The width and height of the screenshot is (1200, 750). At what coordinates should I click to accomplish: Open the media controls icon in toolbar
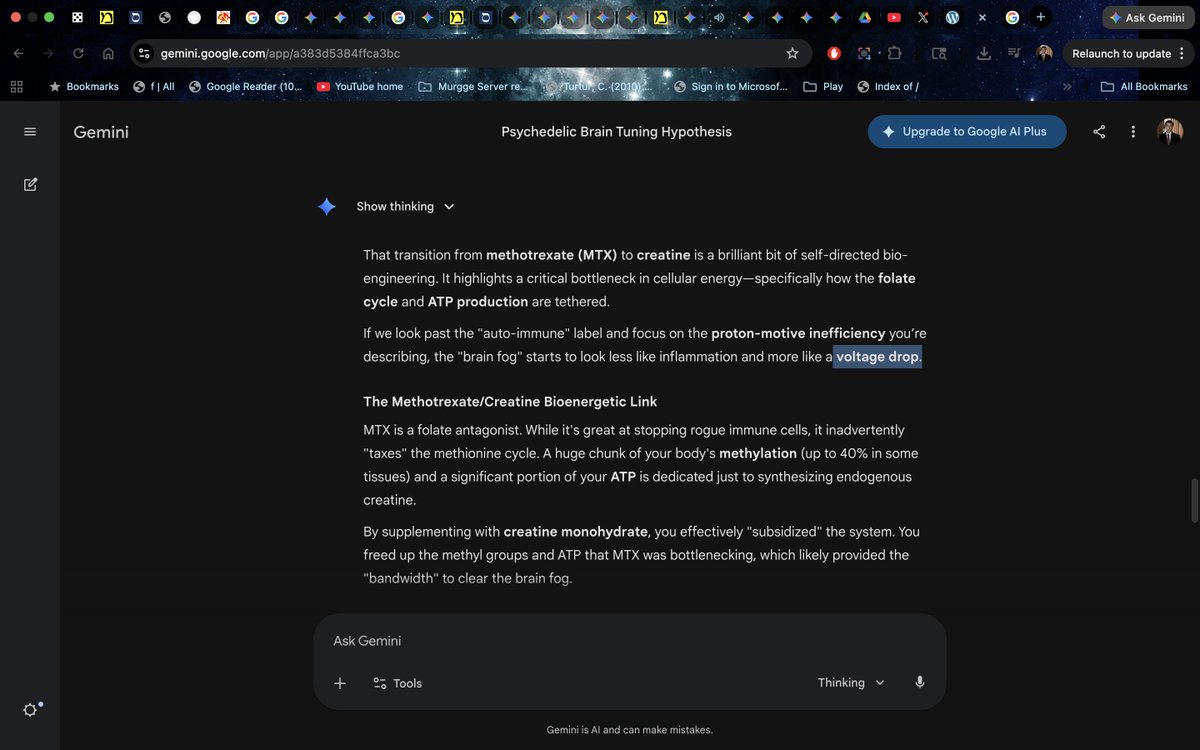coord(1014,53)
